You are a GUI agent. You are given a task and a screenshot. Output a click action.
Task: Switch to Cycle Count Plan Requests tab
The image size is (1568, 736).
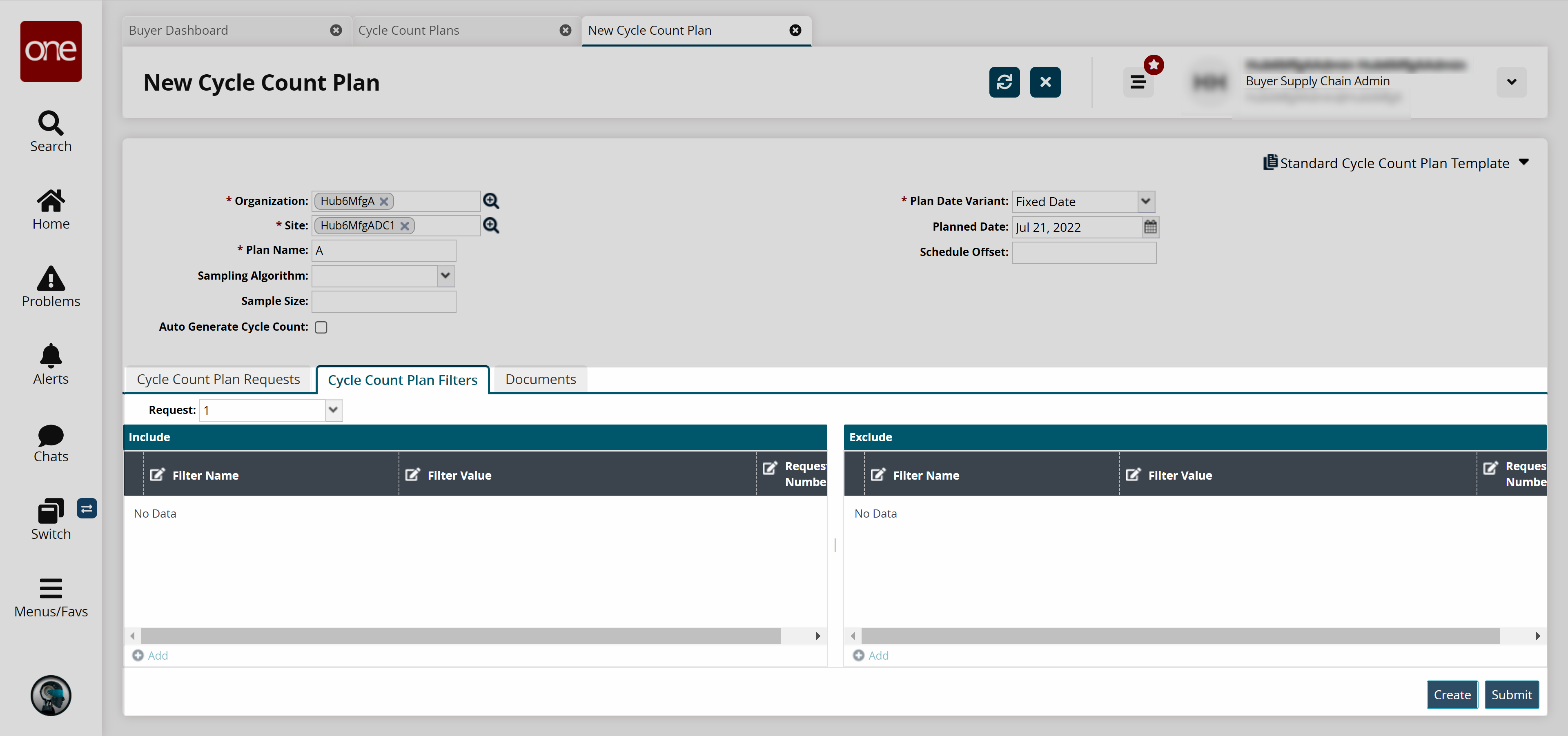[218, 380]
